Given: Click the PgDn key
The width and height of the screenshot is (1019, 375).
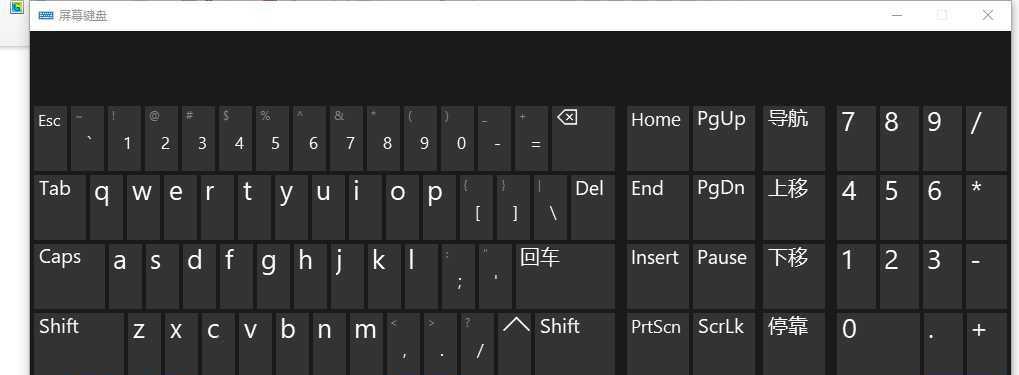Looking at the screenshot, I should pos(724,207).
